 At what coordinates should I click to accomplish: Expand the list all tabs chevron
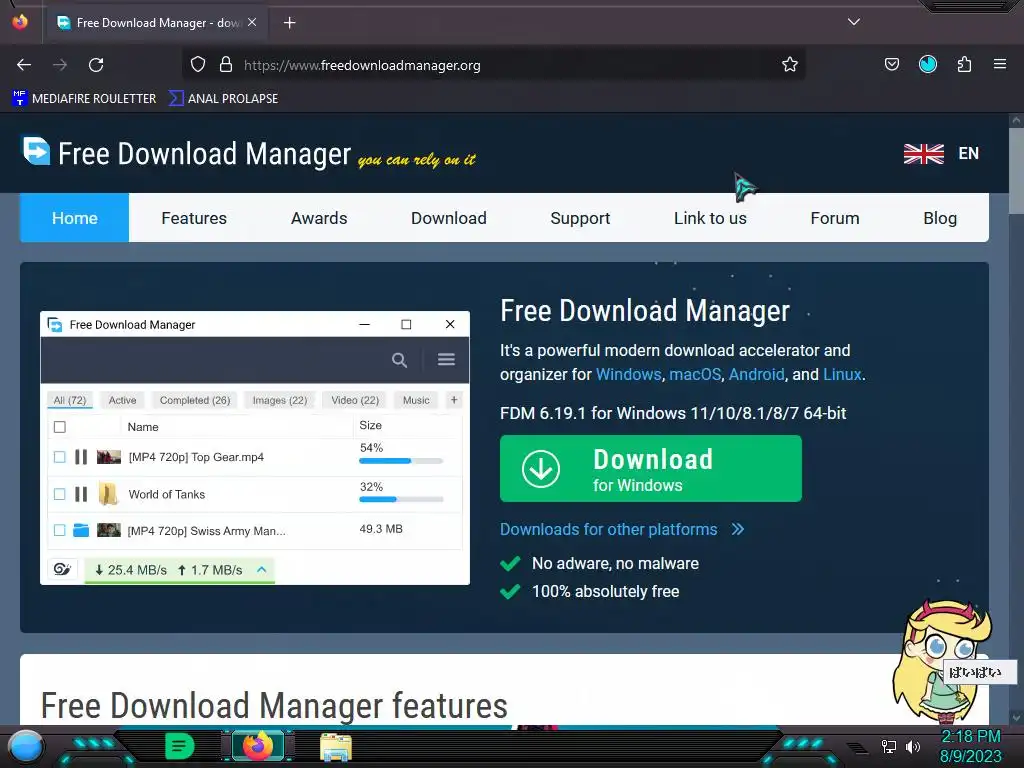pyautogui.click(x=854, y=22)
